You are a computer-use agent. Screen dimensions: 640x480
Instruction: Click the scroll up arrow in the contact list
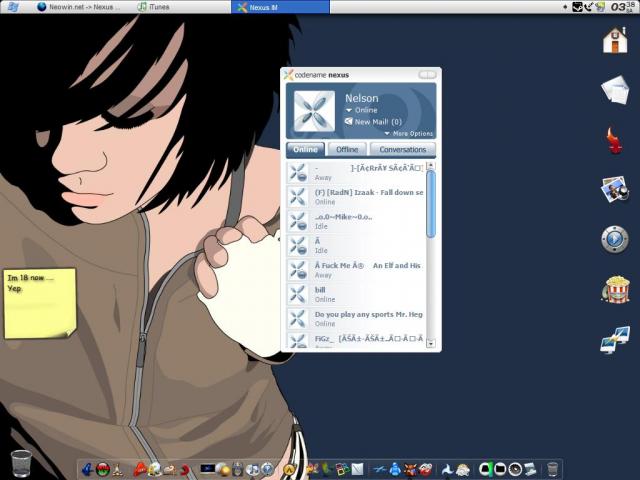point(431,166)
